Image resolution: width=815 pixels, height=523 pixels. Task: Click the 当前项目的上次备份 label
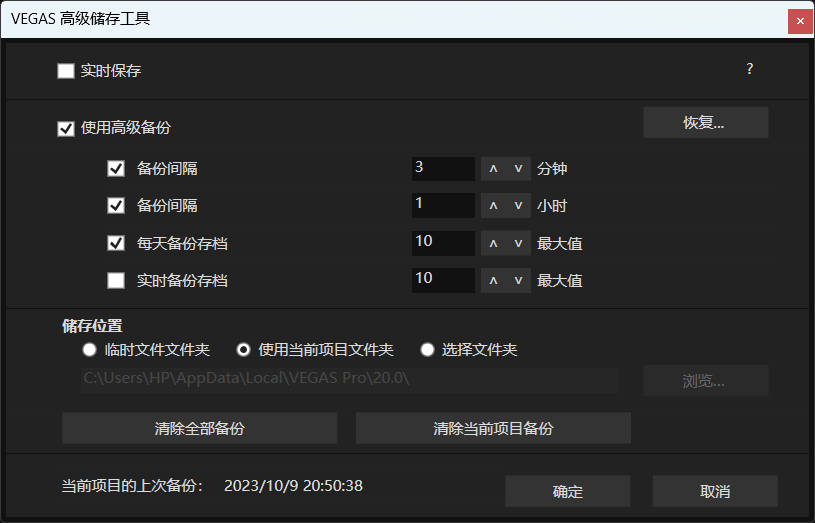[133, 486]
